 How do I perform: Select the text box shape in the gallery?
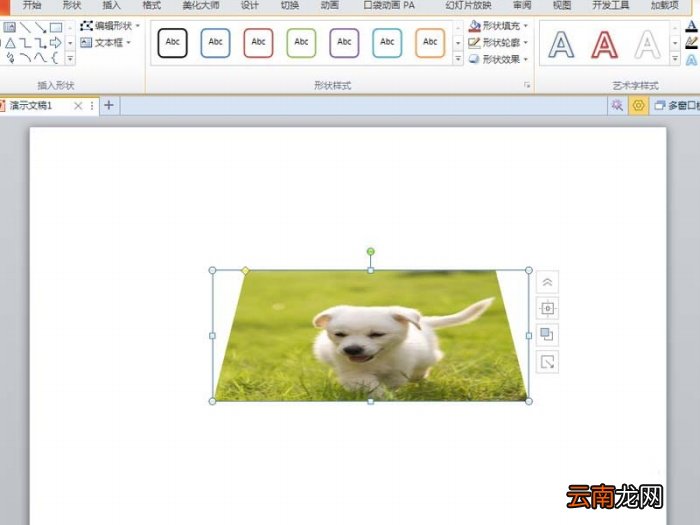pos(9,28)
